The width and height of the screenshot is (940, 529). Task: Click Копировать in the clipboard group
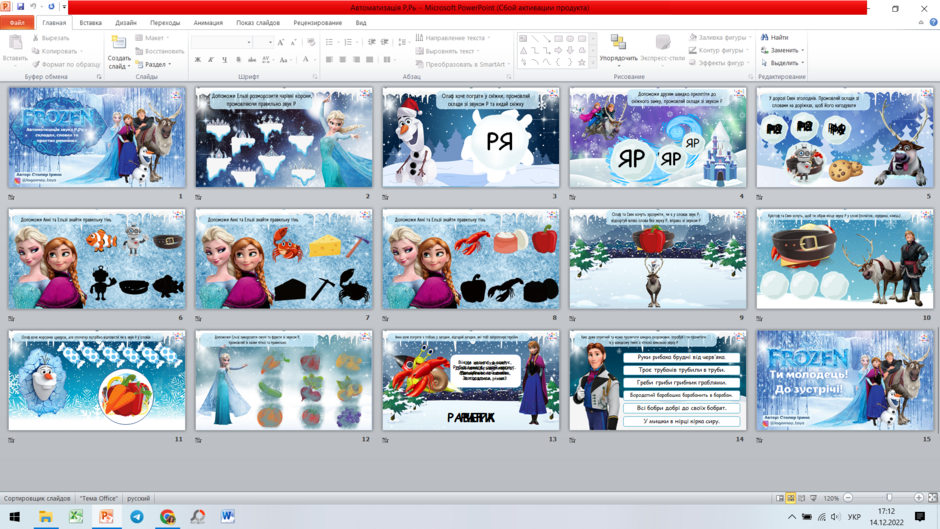click(x=57, y=51)
